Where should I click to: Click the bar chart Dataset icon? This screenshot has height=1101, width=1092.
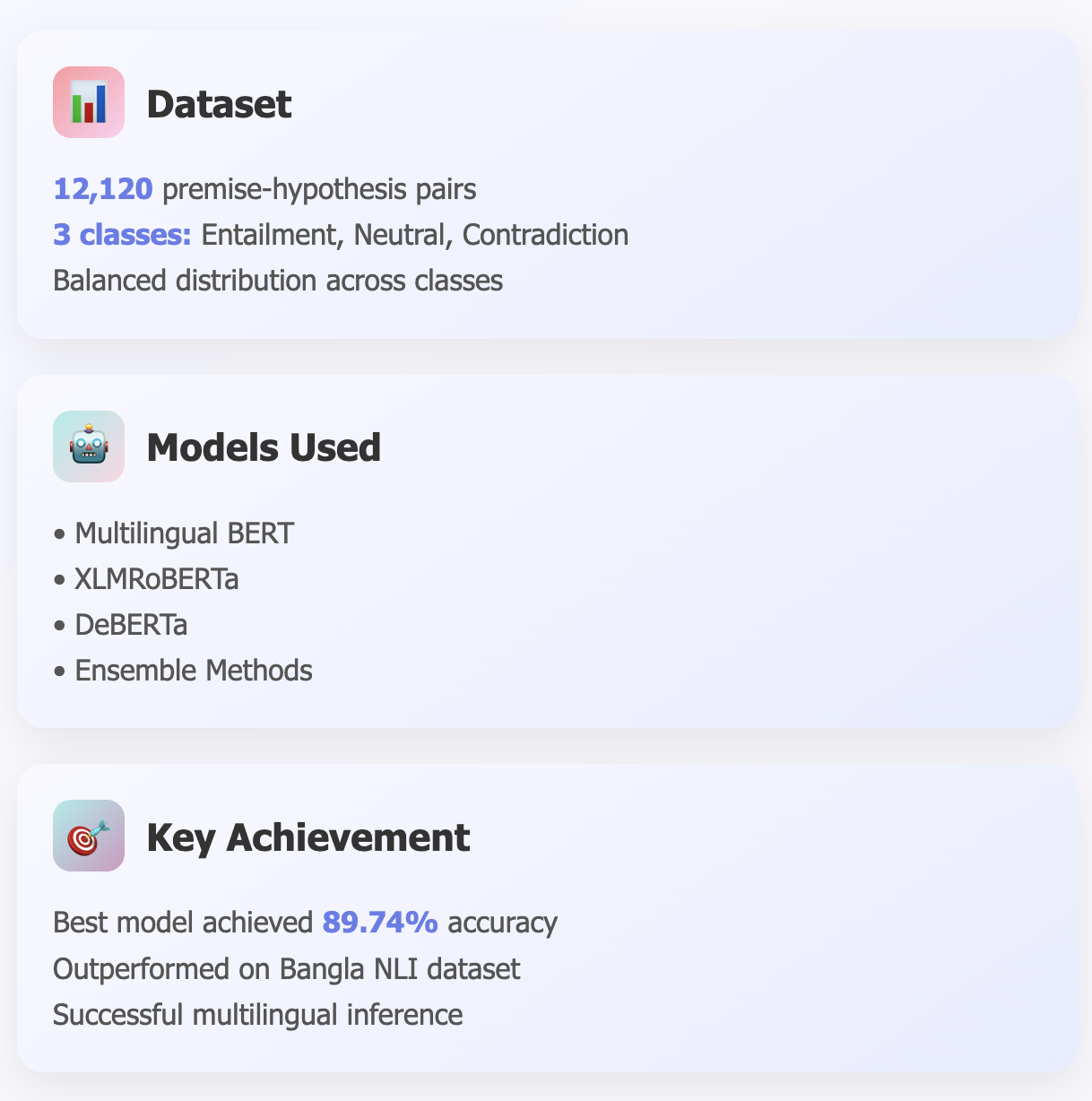click(89, 102)
